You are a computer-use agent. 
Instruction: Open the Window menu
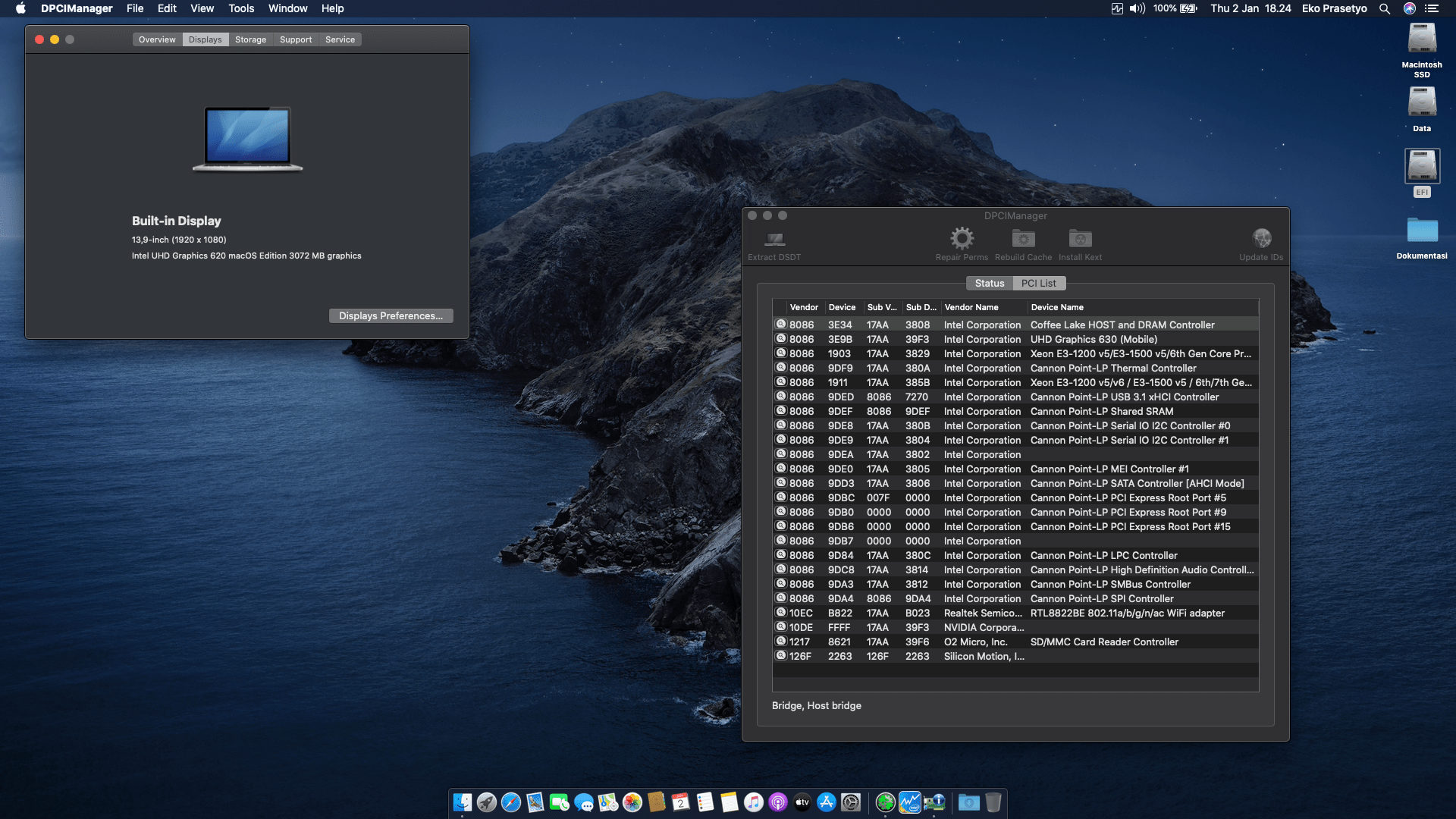pyautogui.click(x=288, y=8)
